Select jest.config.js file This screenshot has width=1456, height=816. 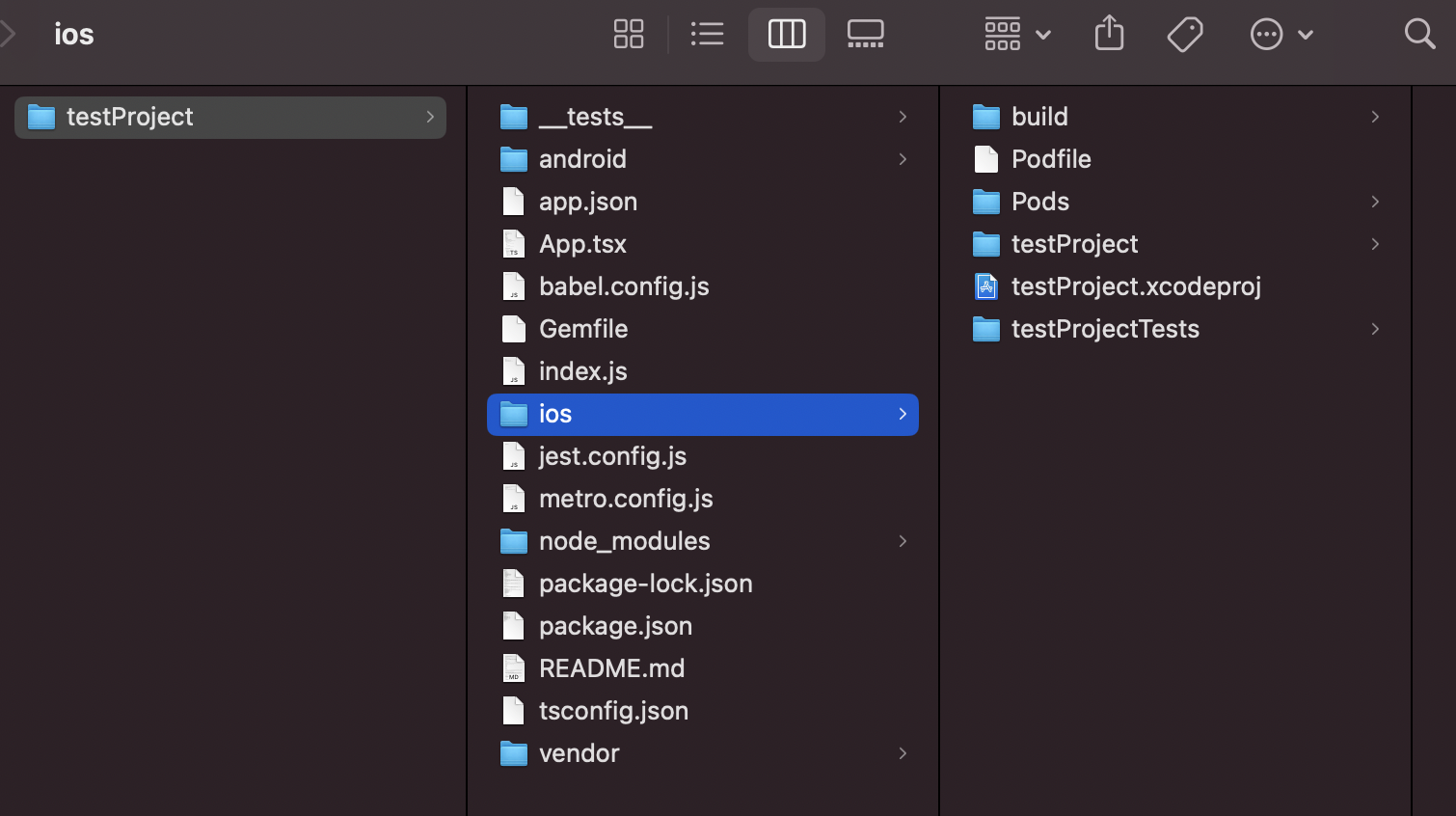(703, 457)
